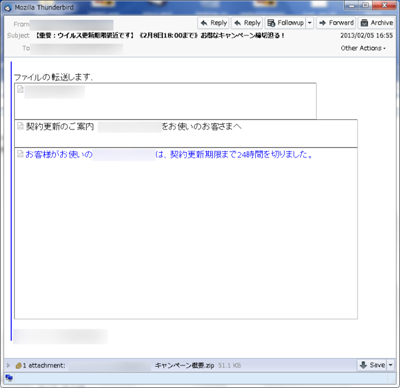Forward this message
Viewport: 400px width, 388px height.
[x=336, y=23]
